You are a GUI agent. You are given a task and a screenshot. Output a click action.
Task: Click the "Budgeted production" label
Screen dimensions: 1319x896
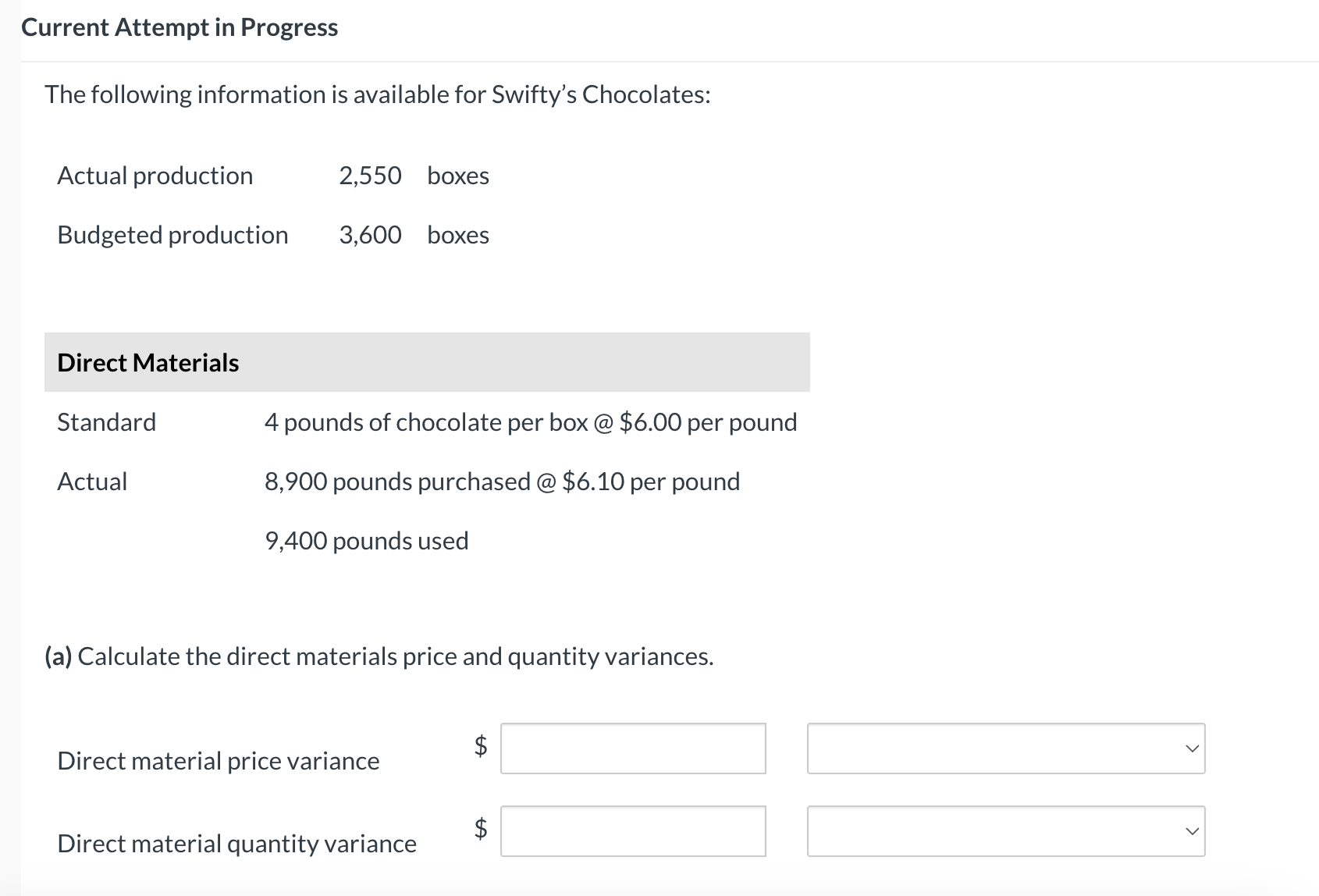[172, 235]
